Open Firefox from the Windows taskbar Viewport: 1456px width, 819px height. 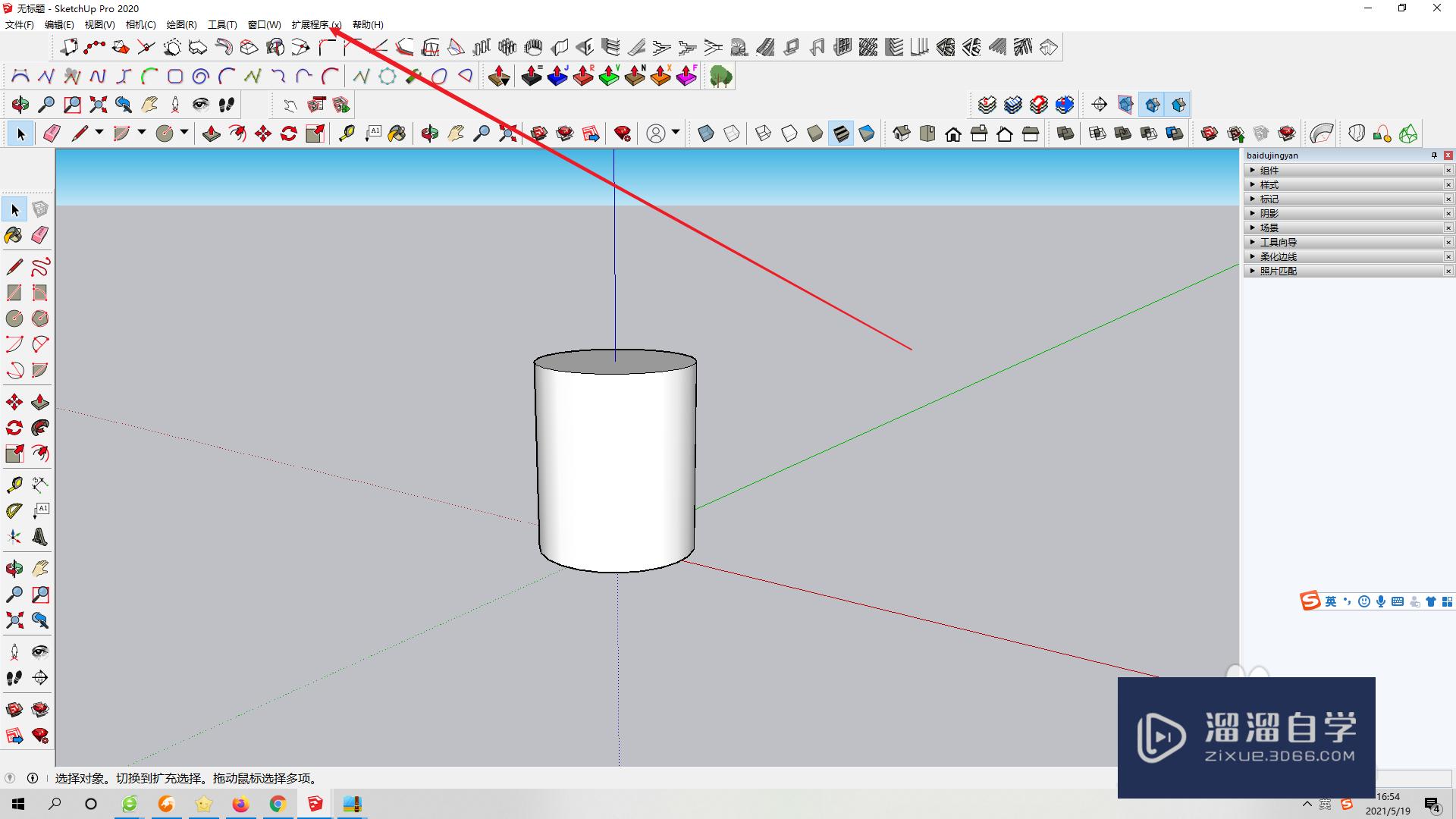point(240,804)
